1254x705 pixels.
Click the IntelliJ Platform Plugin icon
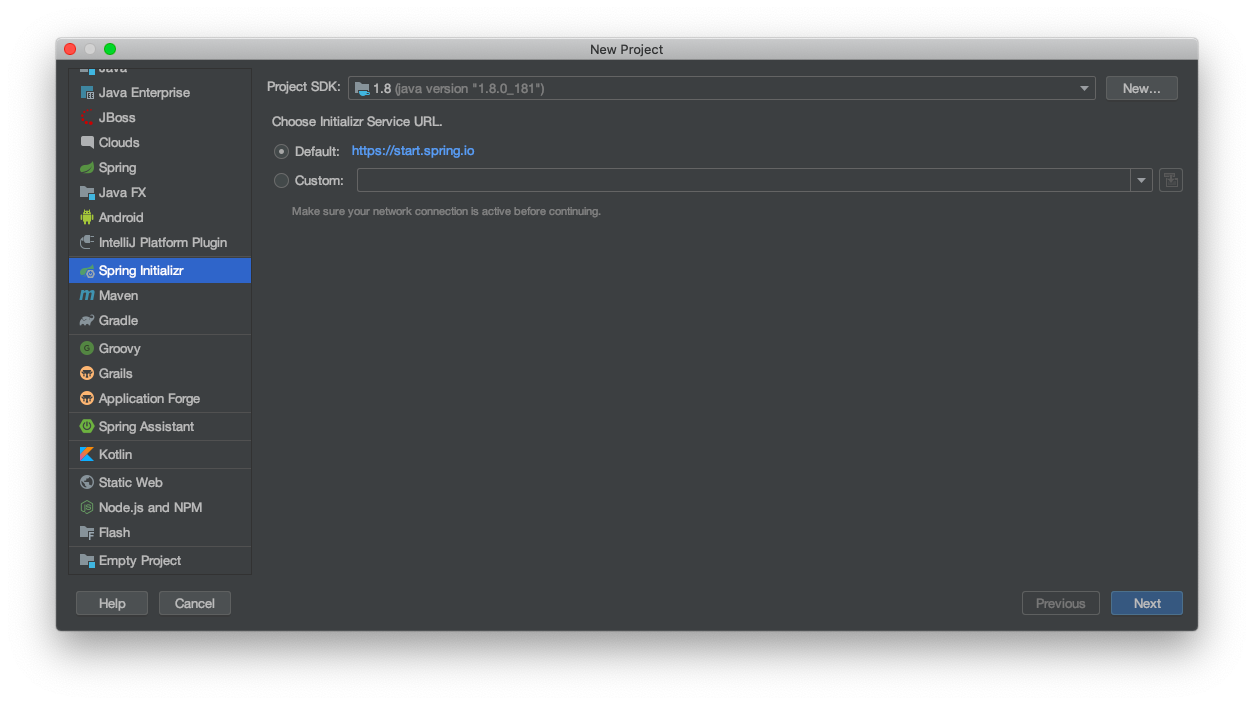pos(87,243)
